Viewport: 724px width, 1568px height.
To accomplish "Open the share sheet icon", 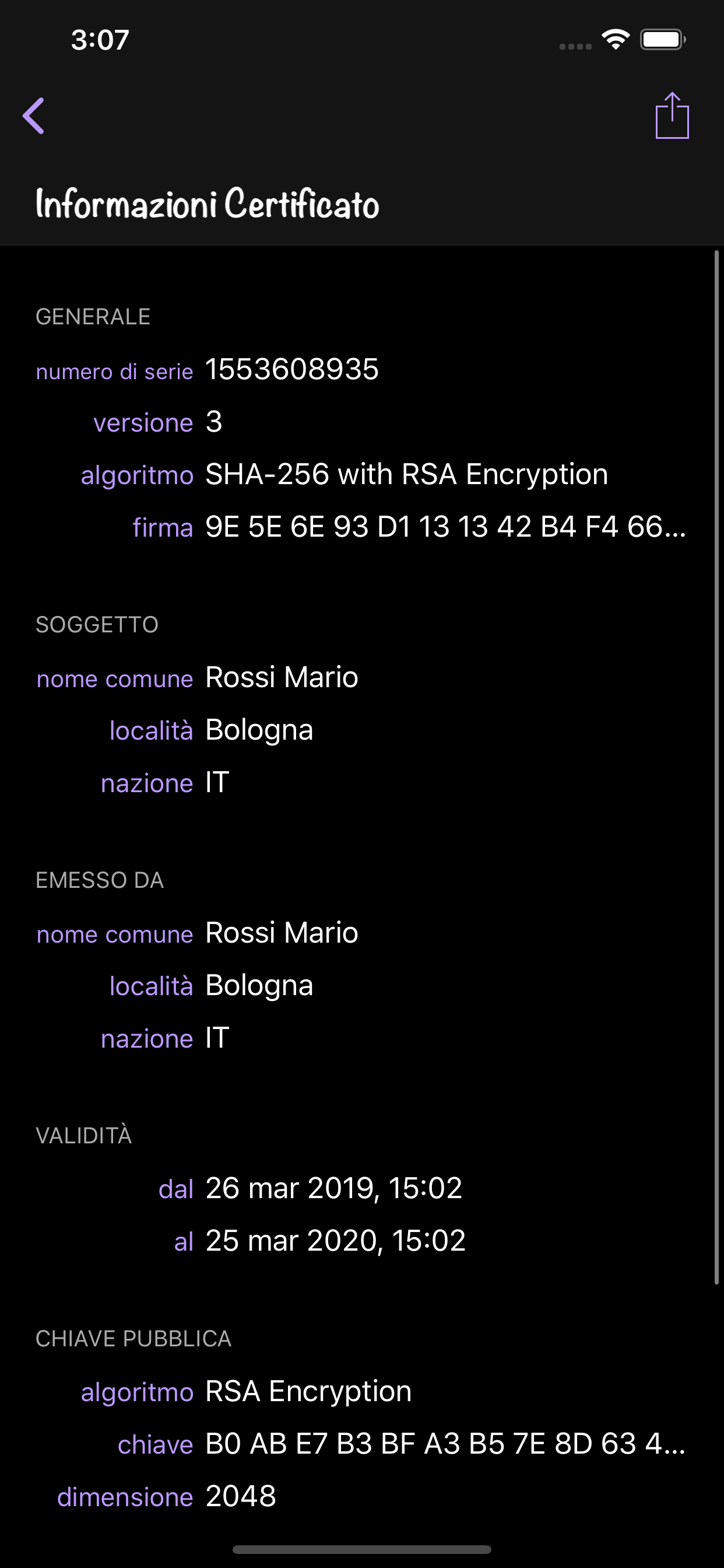I will pos(673,116).
